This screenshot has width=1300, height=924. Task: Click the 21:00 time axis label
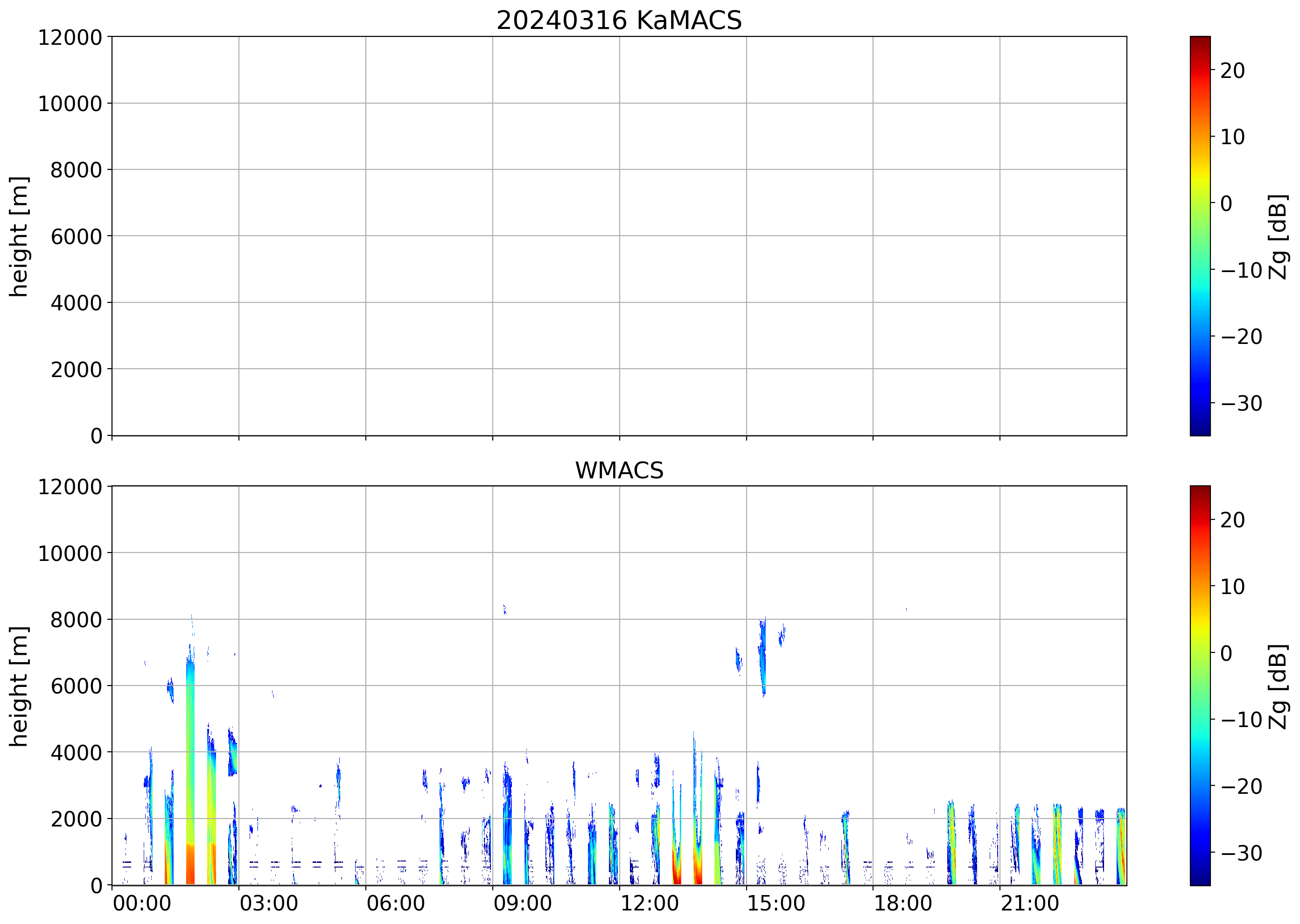point(1029,903)
